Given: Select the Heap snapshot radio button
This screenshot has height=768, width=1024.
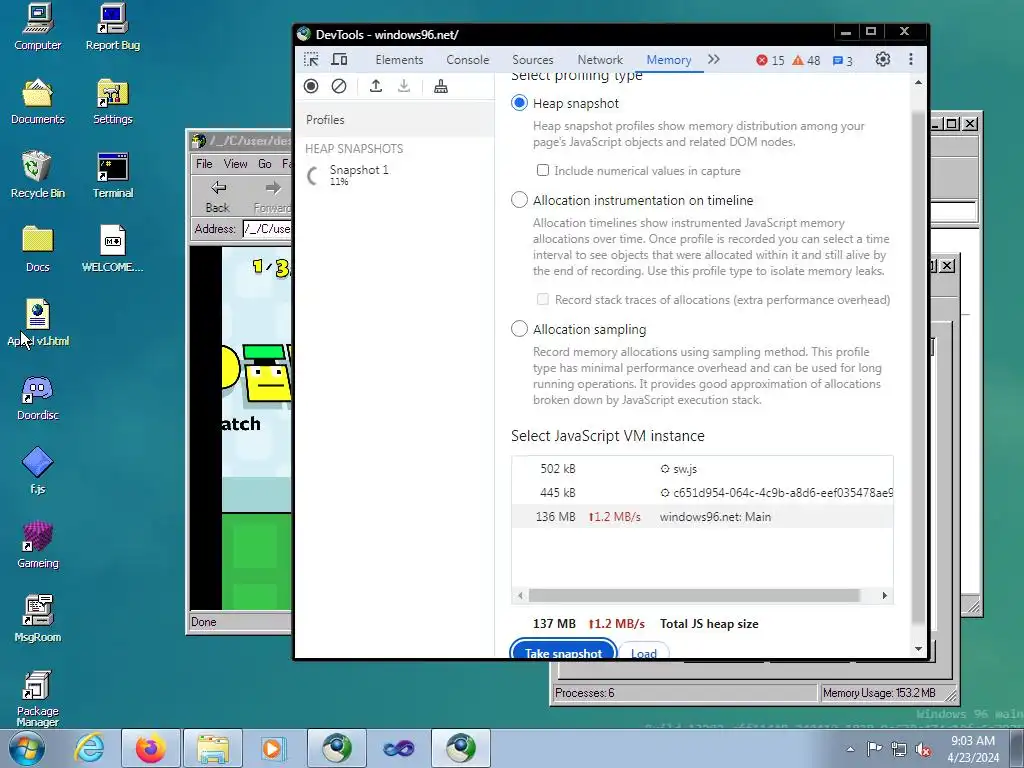Looking at the screenshot, I should pyautogui.click(x=519, y=103).
